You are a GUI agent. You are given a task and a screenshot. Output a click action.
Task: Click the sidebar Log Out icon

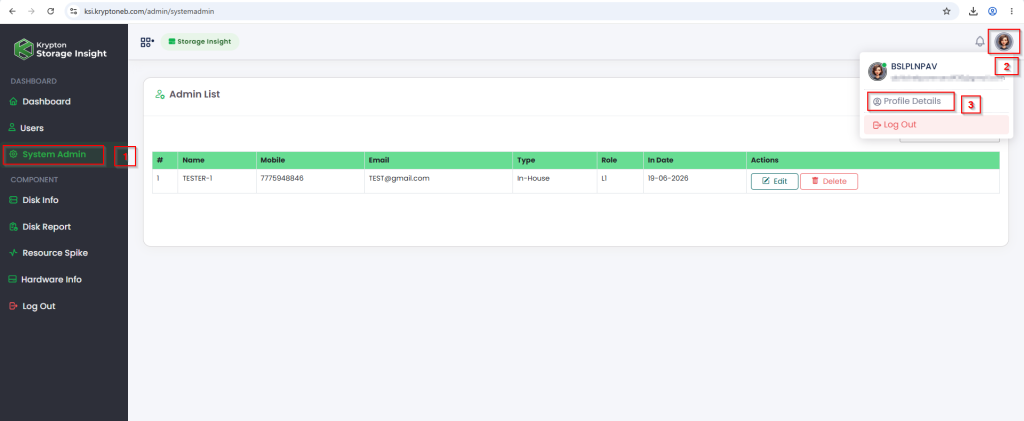click(14, 305)
